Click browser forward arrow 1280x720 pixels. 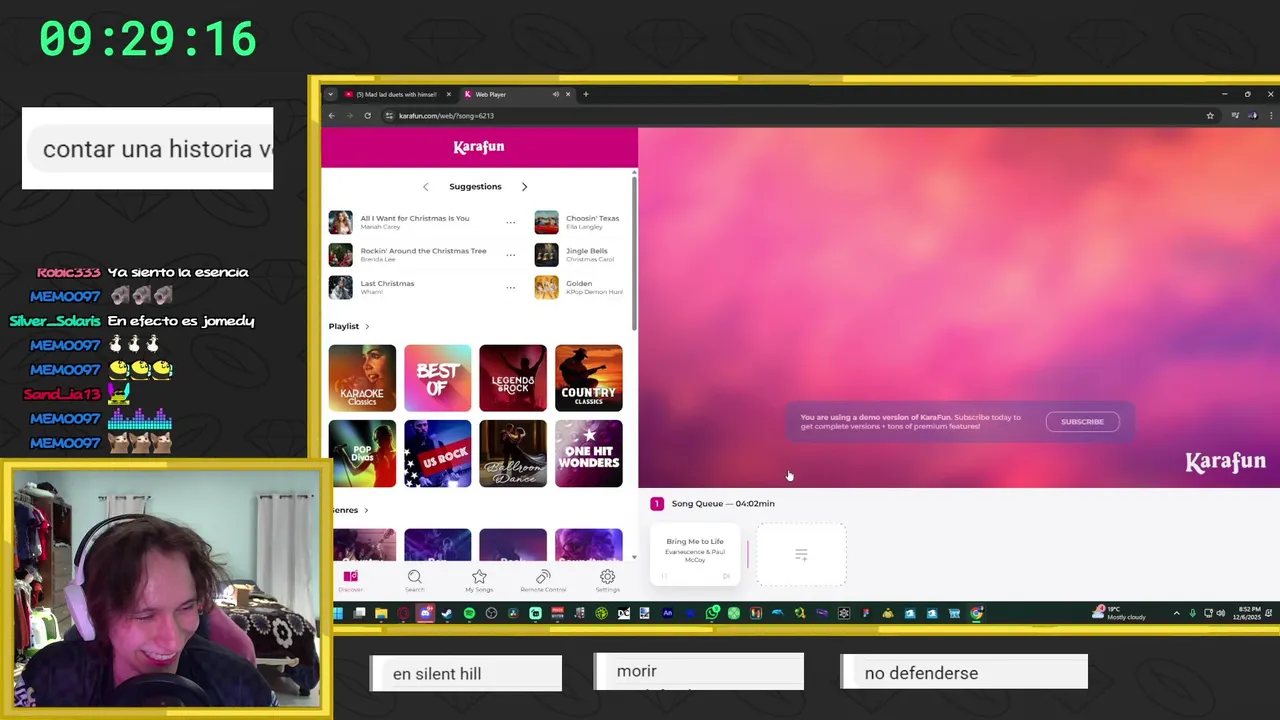pos(349,116)
